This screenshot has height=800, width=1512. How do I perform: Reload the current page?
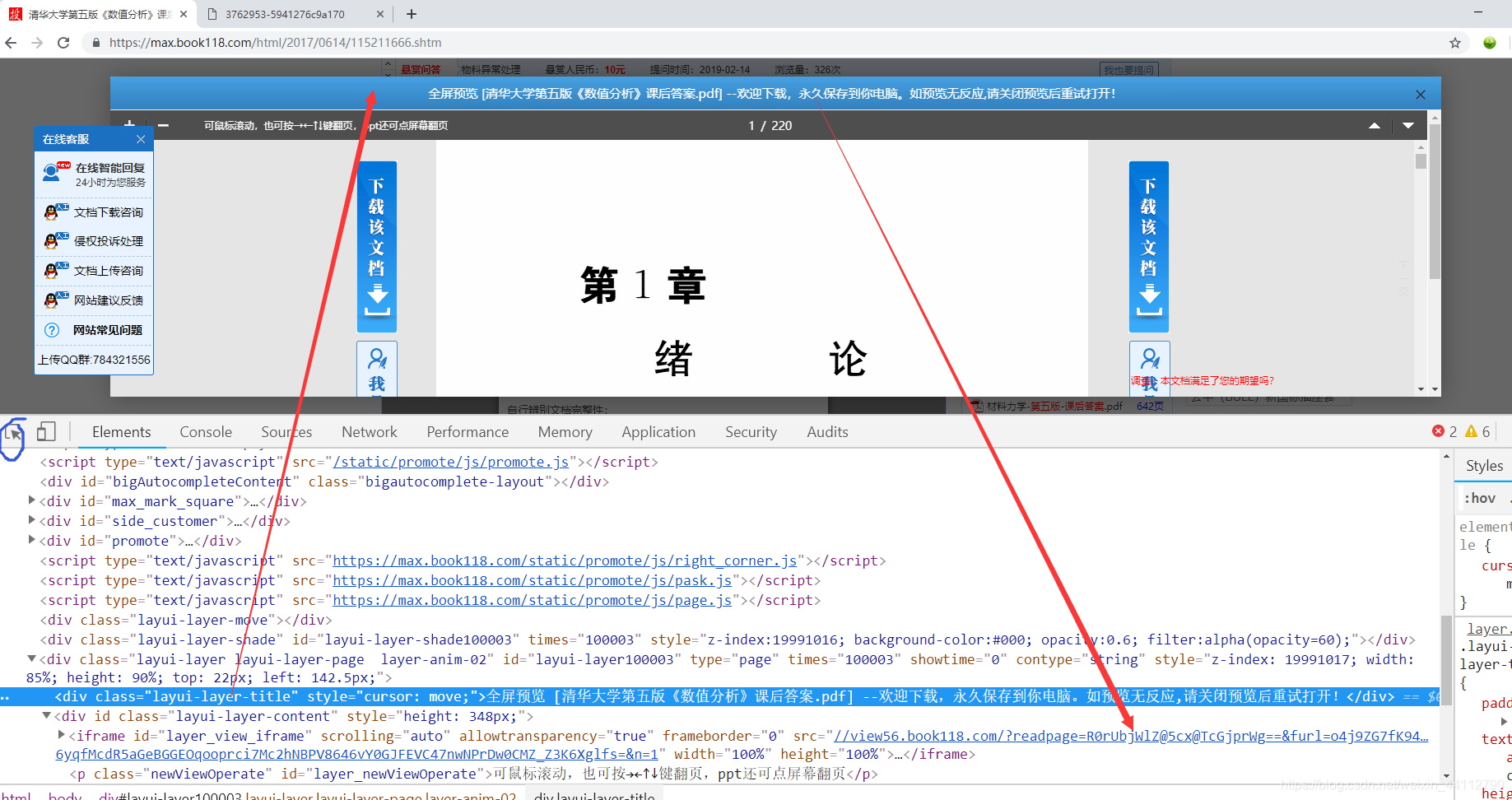click(63, 43)
